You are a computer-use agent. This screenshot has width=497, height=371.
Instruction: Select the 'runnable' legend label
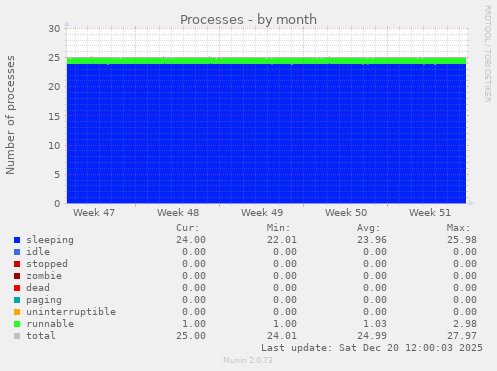pos(50,324)
